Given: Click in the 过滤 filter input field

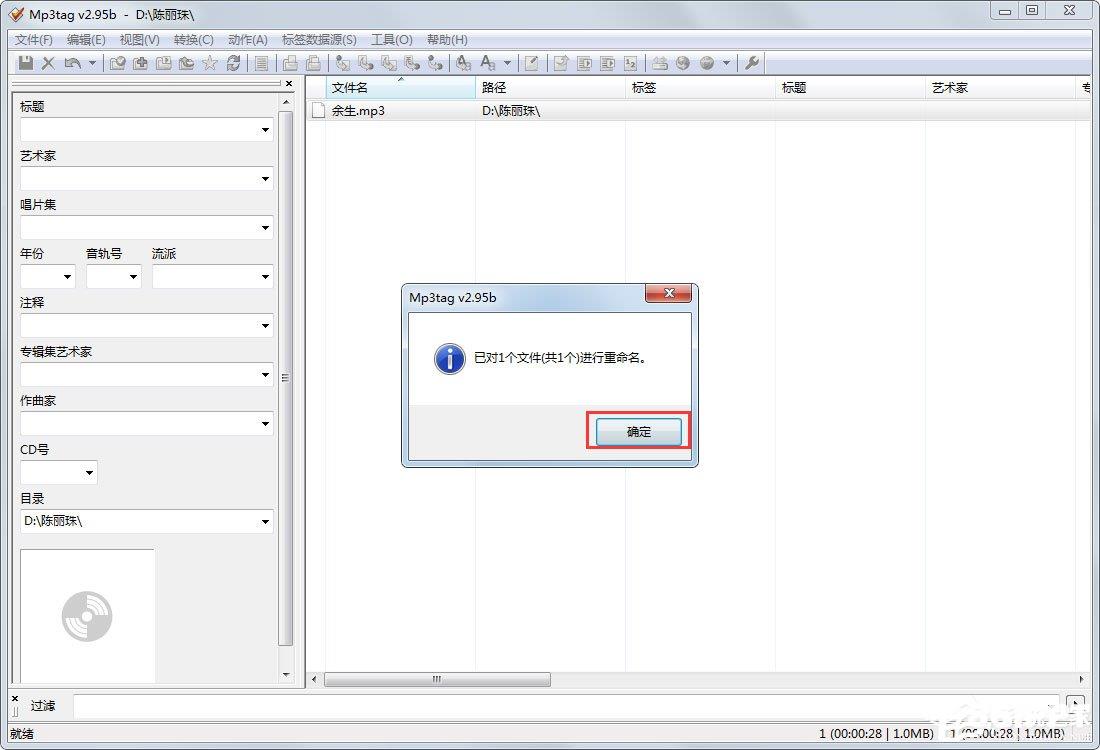Looking at the screenshot, I should [566, 706].
